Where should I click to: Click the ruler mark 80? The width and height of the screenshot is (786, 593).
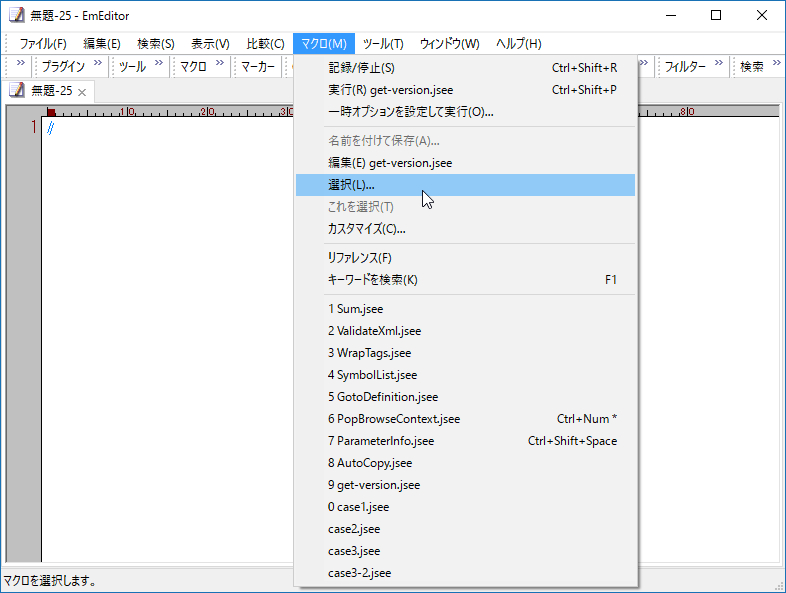click(687, 112)
